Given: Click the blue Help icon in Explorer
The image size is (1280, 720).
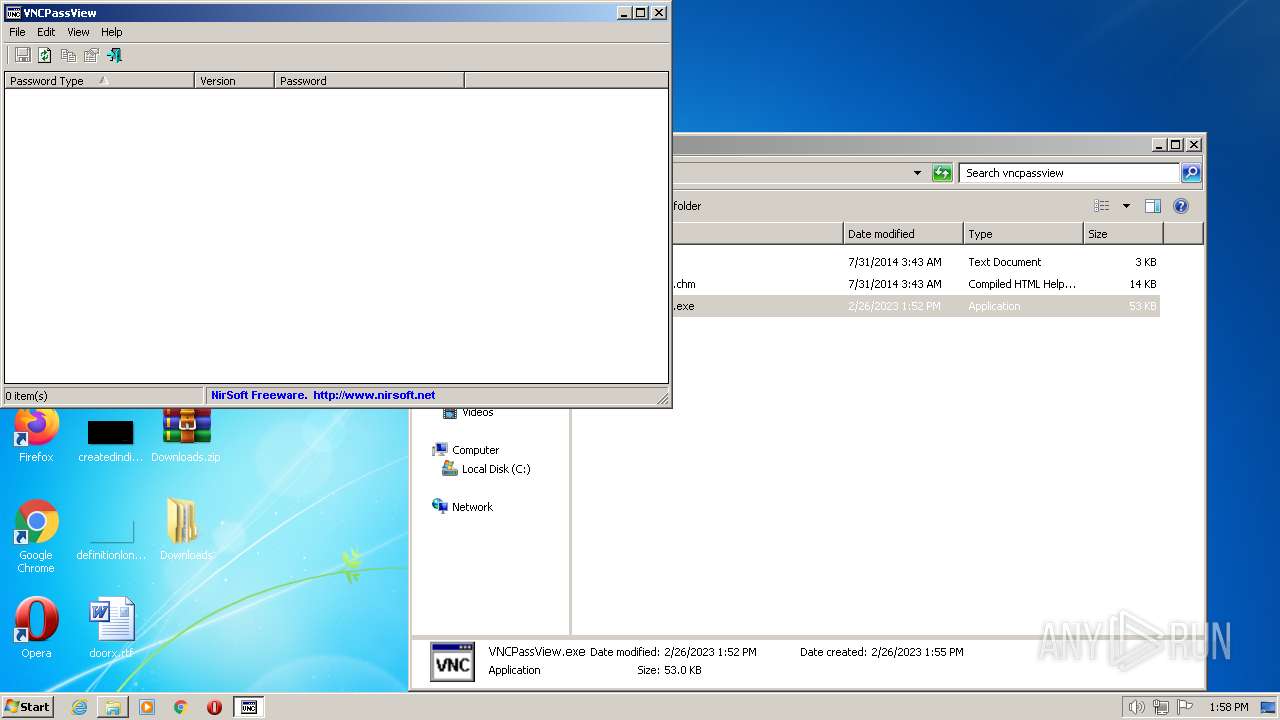Looking at the screenshot, I should click(x=1180, y=206).
